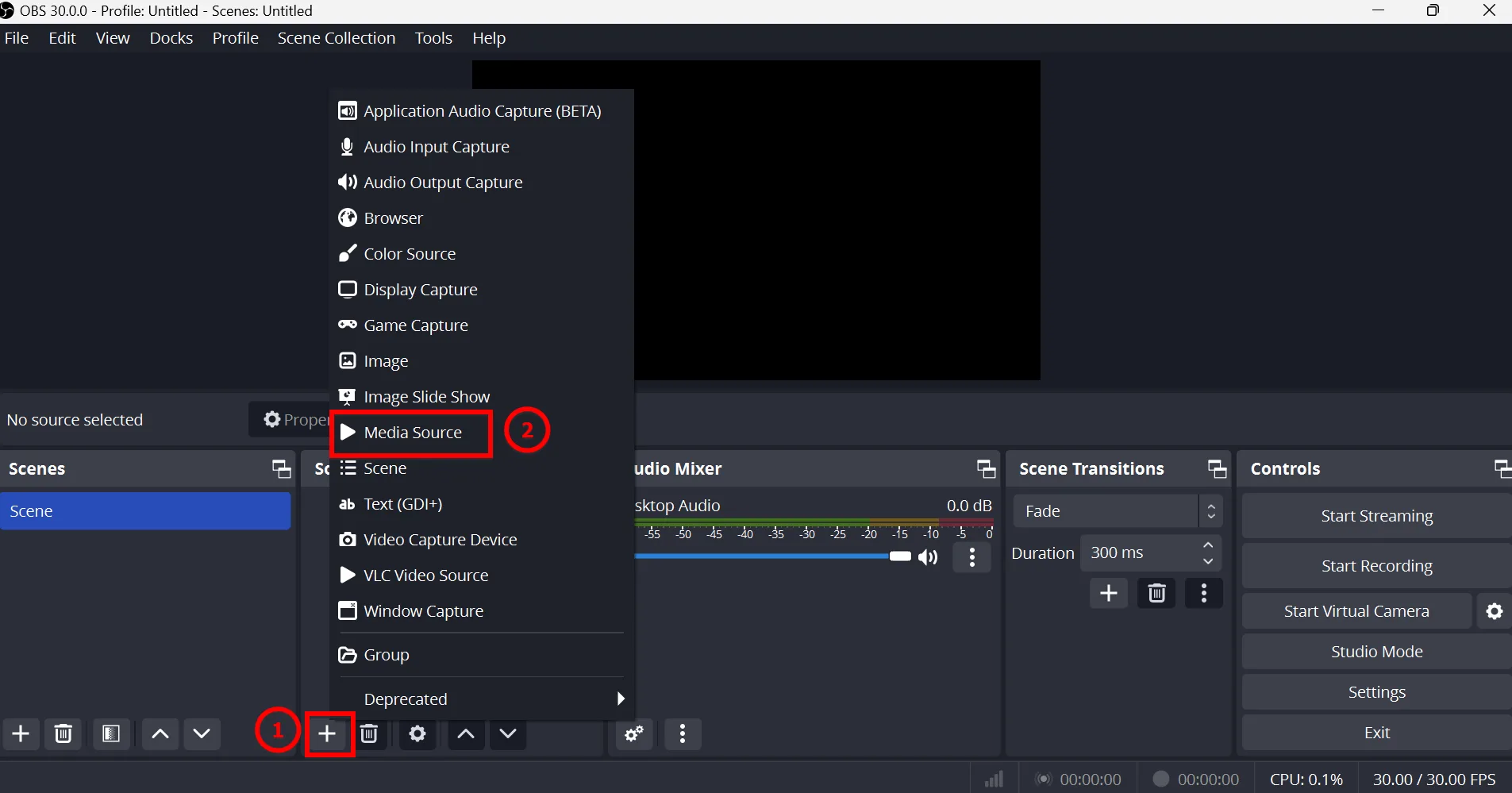The image size is (1512, 793).
Task: Select Display Capture source
Action: 482,290
